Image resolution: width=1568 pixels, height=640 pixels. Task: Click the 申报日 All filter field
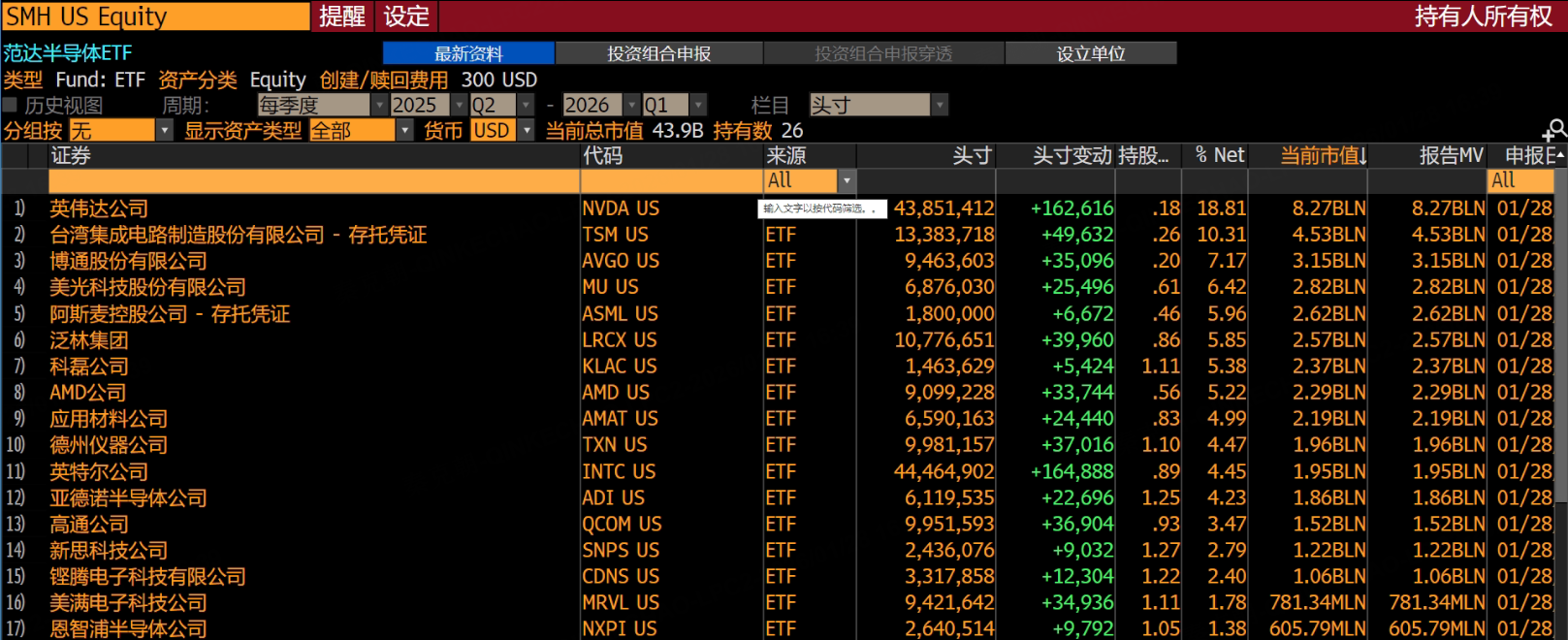tap(1521, 180)
